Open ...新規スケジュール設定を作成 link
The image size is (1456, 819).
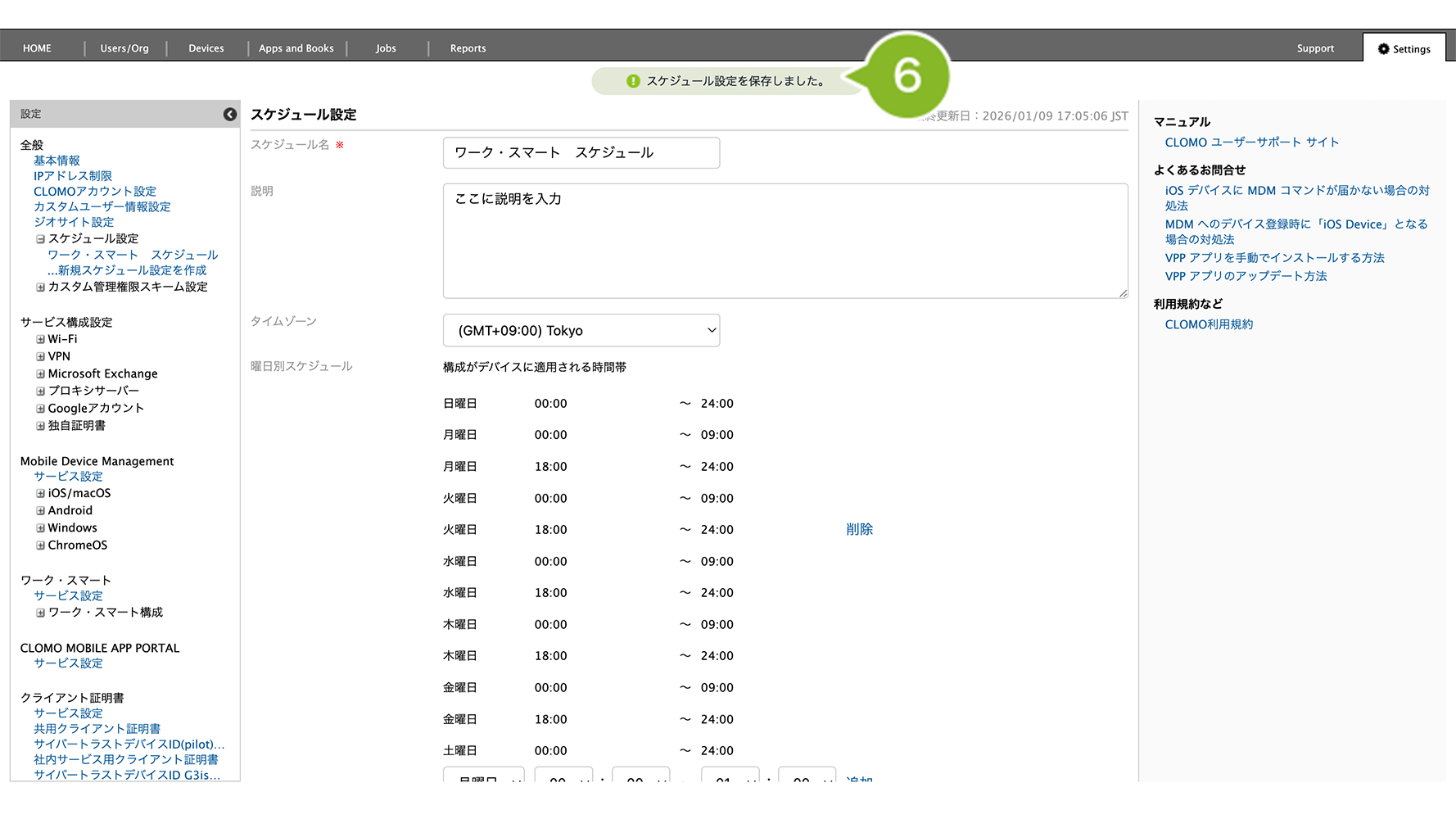point(127,270)
